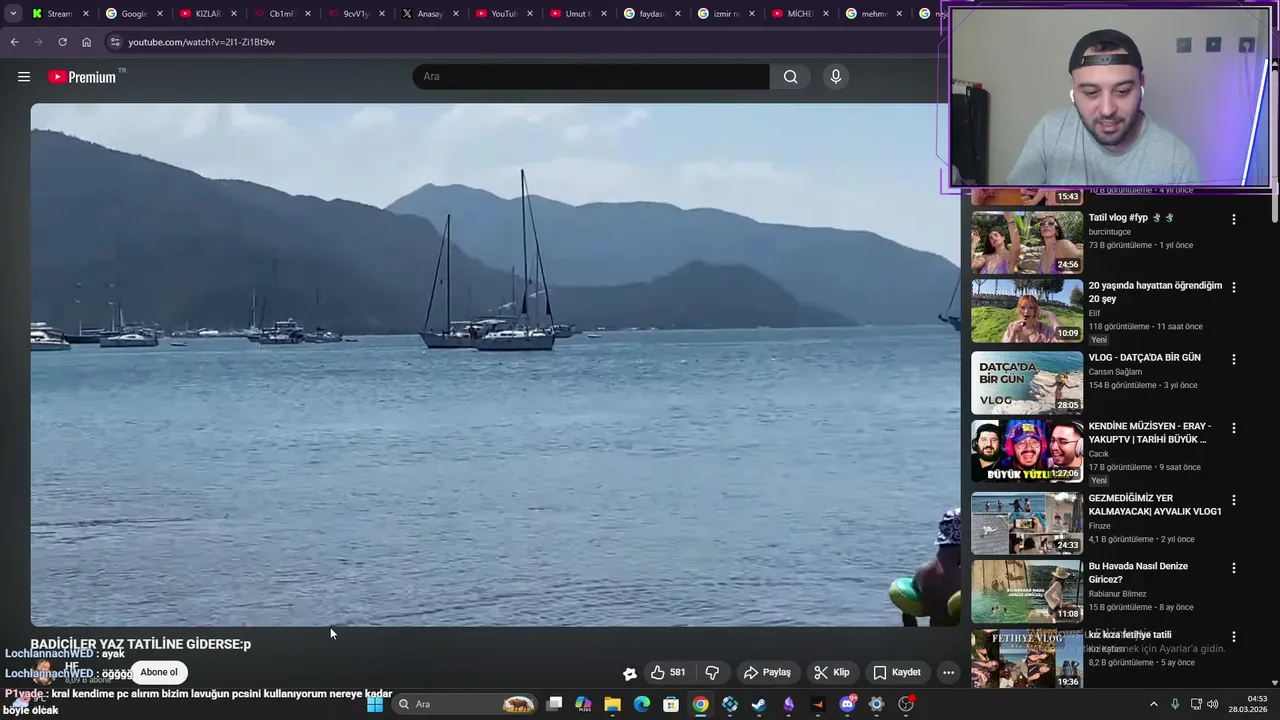Click channel name Rabianur Bilmez
Image resolution: width=1280 pixels, height=720 pixels.
tap(1117, 594)
